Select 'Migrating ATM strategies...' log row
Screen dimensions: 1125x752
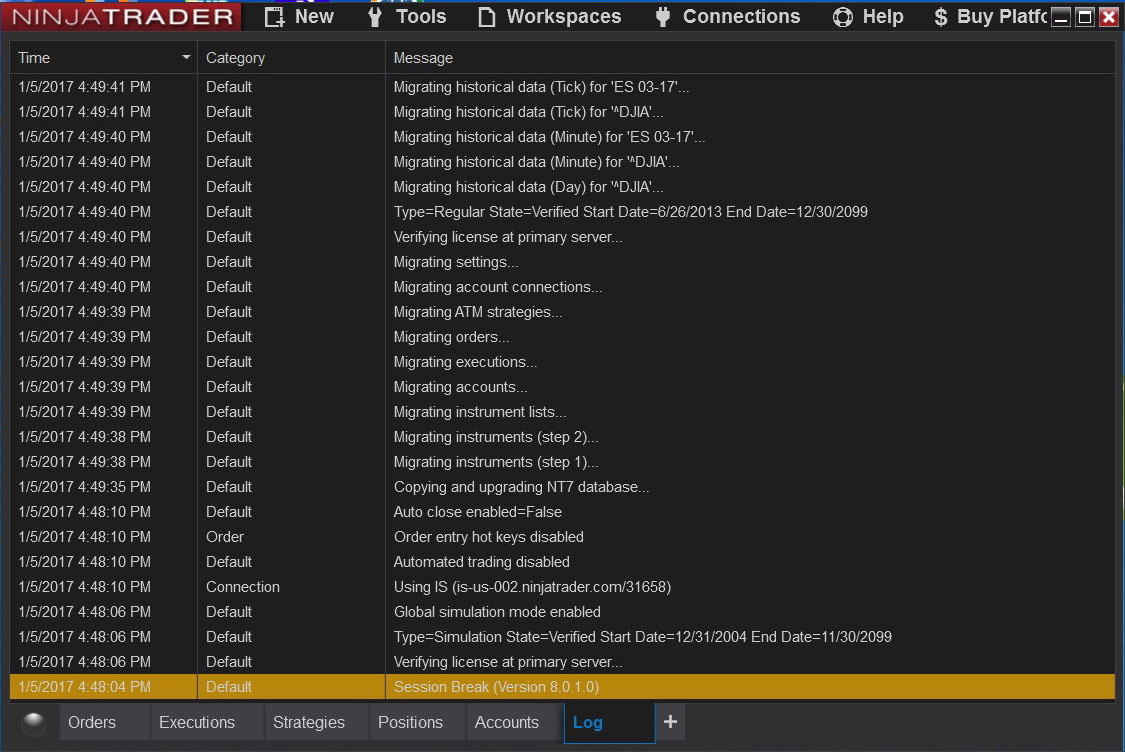(562, 311)
